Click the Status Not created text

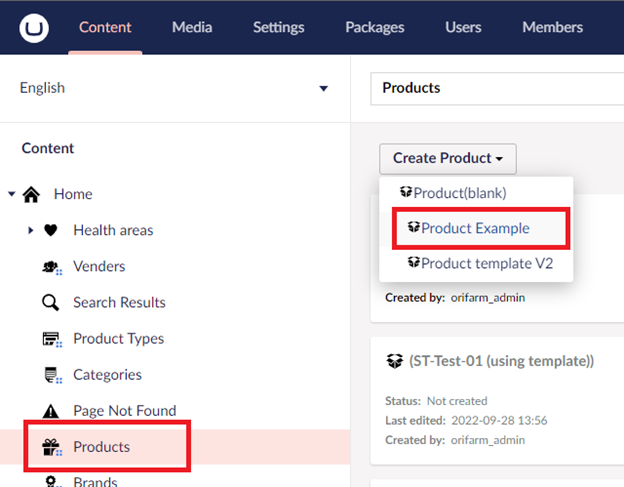[x=436, y=401]
